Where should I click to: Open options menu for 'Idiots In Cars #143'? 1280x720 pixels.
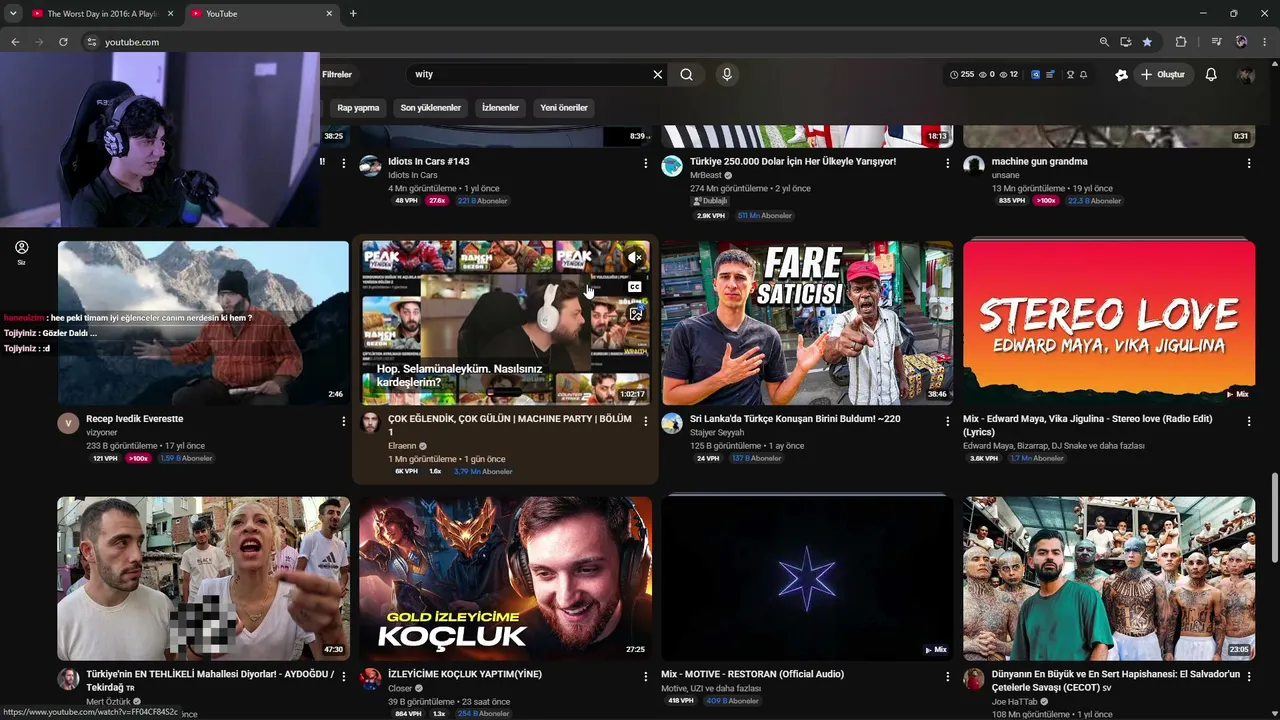(646, 162)
